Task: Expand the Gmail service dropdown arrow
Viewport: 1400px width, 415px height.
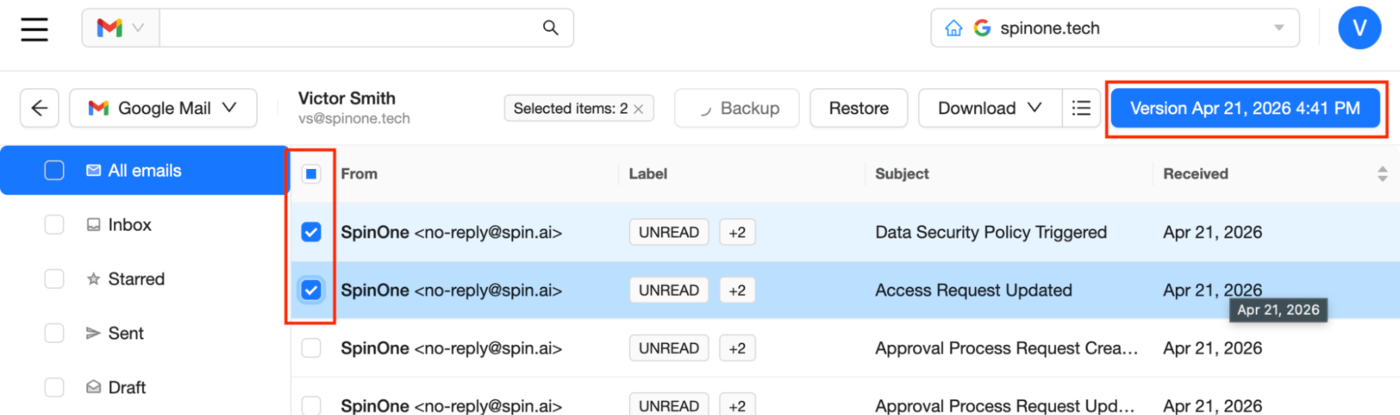Action: pyautogui.click(x=138, y=28)
